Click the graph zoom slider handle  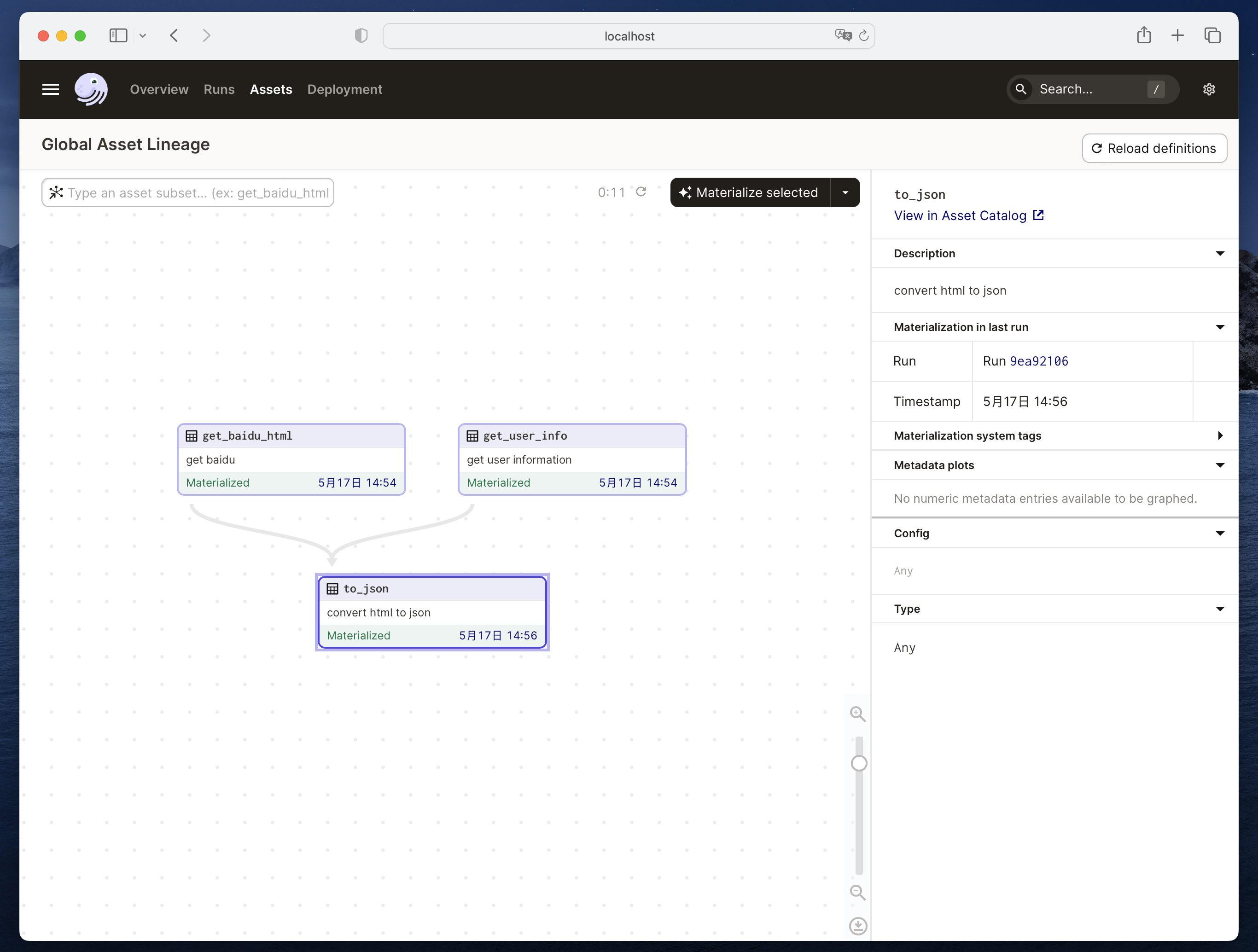[x=859, y=763]
